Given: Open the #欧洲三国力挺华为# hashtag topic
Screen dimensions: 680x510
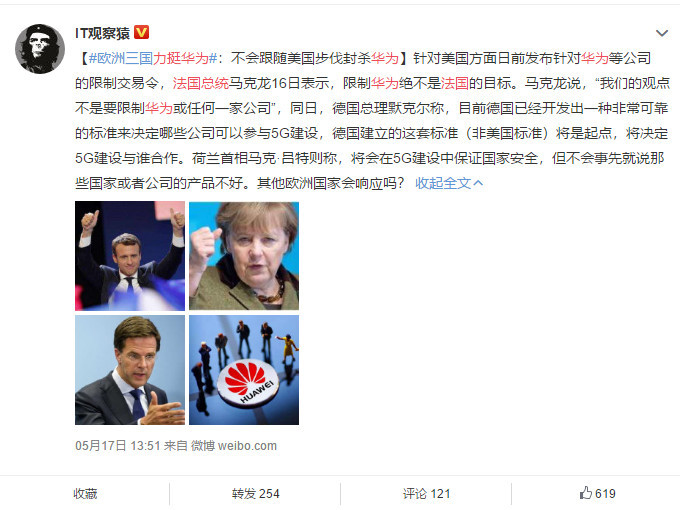Looking at the screenshot, I should point(153,58).
